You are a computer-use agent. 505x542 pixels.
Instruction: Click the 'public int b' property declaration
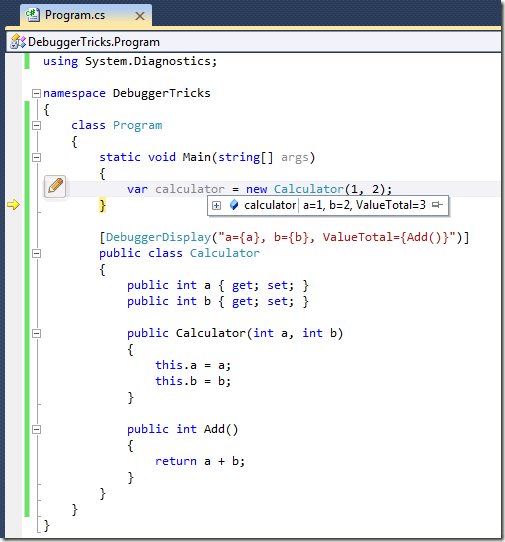pos(218,301)
